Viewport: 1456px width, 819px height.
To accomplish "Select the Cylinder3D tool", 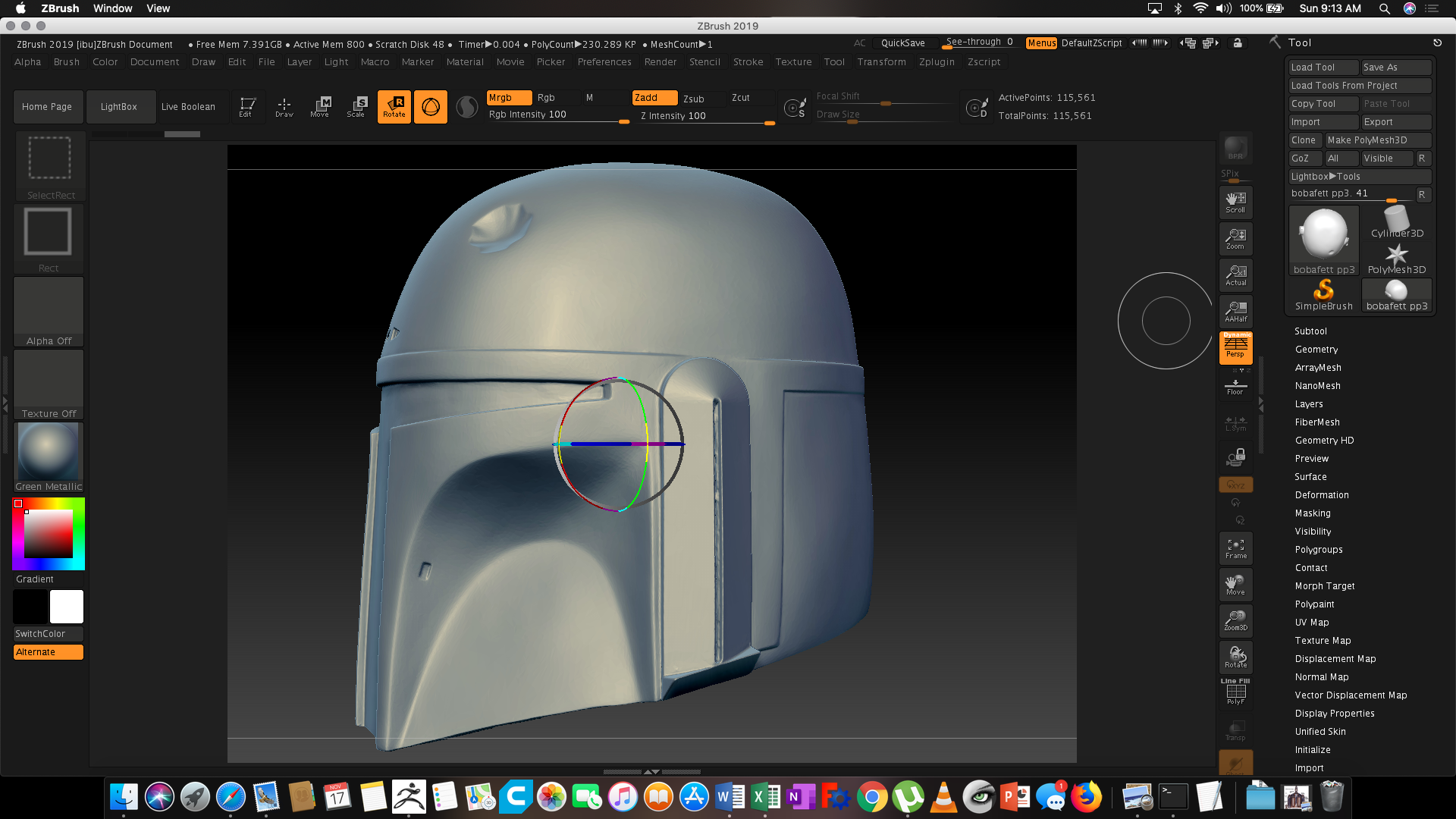I will pyautogui.click(x=1397, y=221).
